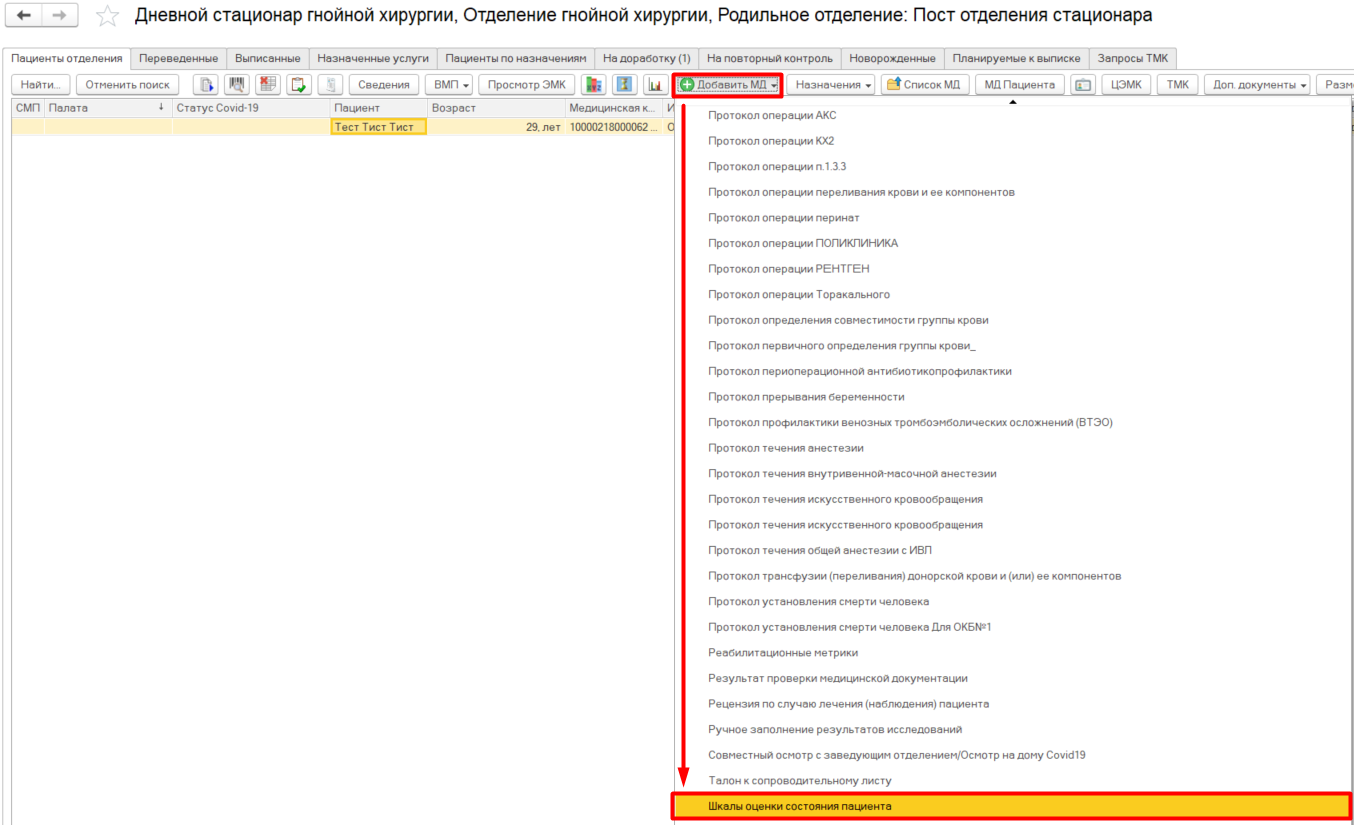Expand the Доп. документы dropdown

1259,85
